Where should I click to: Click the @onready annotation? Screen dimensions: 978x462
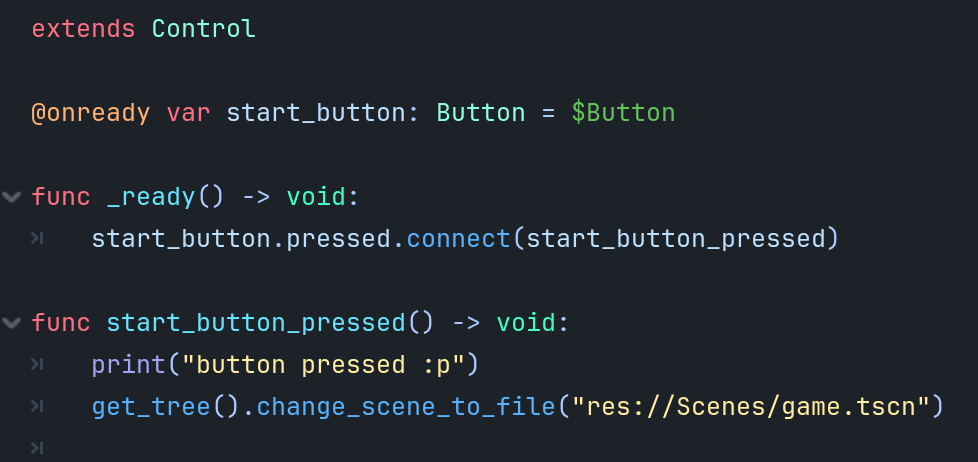(90, 113)
